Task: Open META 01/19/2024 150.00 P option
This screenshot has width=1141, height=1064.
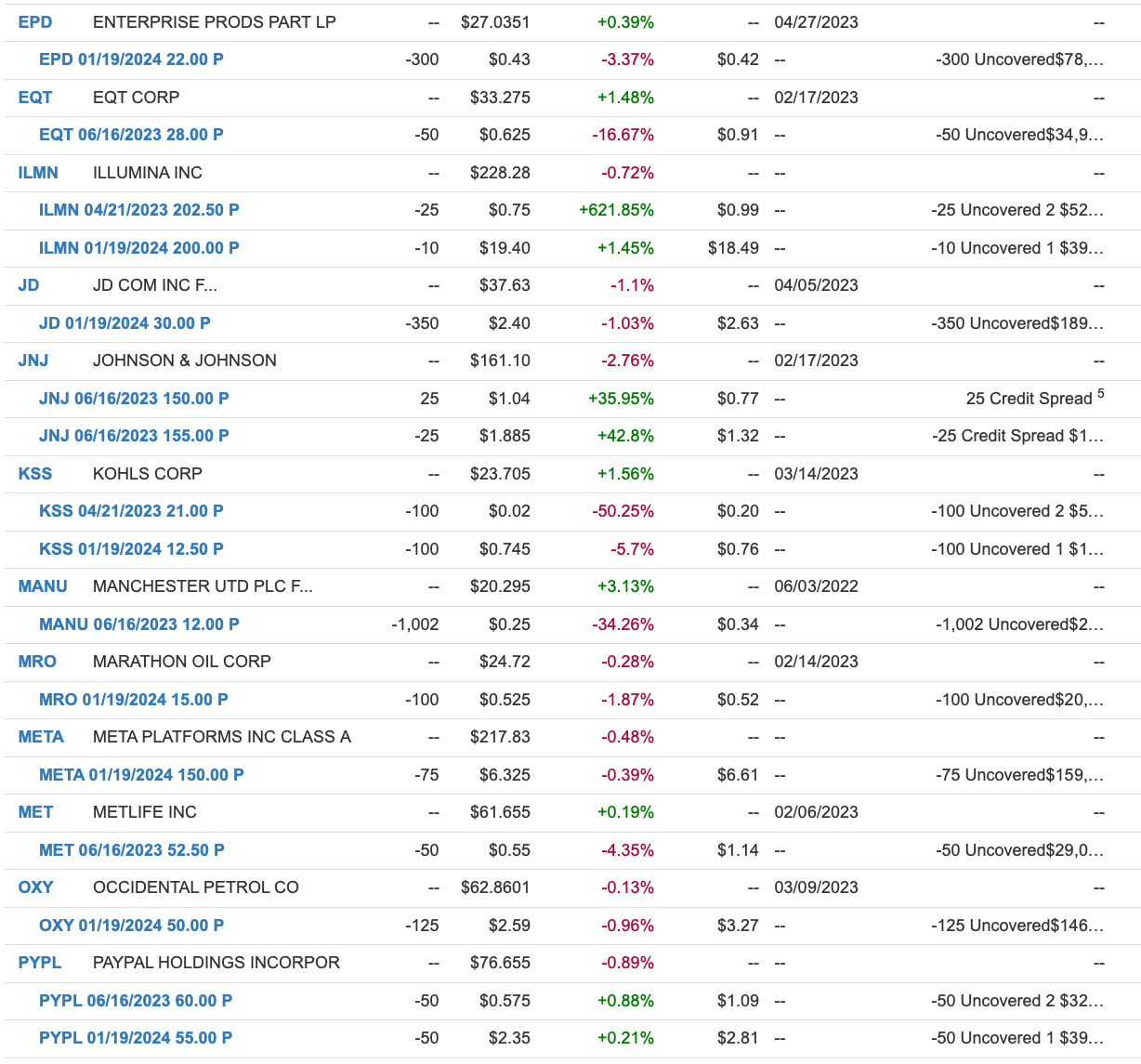Action: coord(141,775)
